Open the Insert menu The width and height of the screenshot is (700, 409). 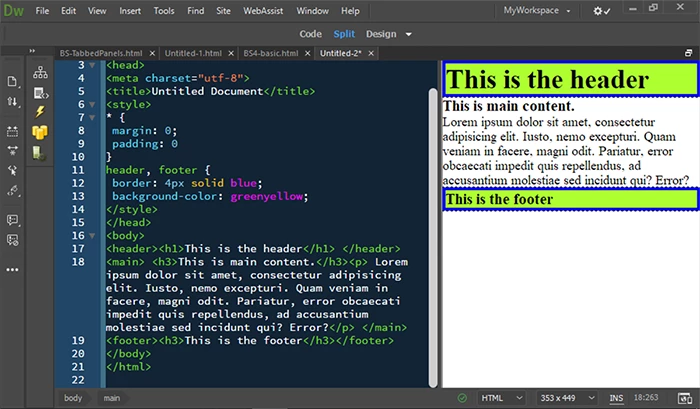point(130,11)
